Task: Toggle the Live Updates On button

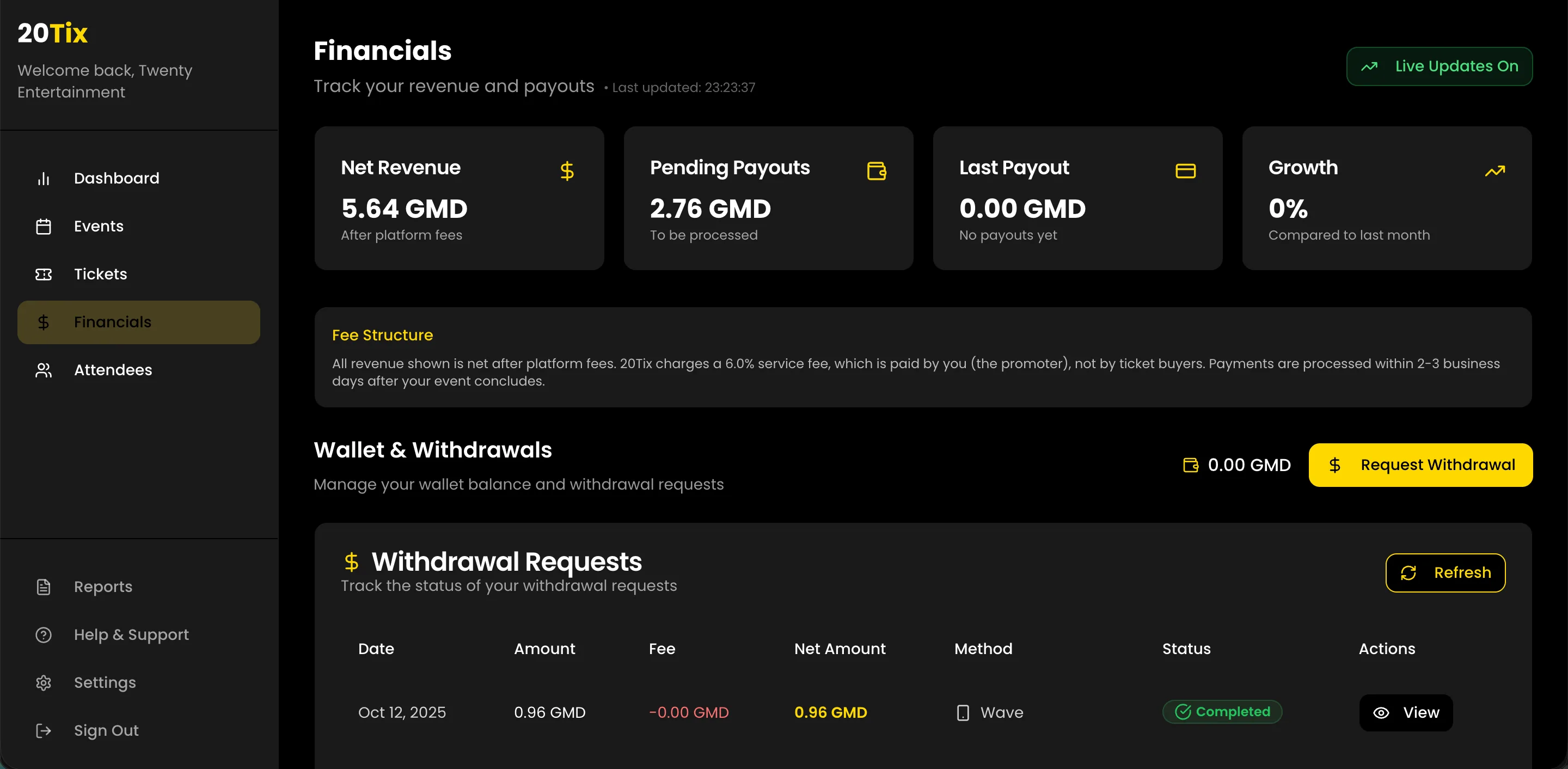Action: point(1439,66)
